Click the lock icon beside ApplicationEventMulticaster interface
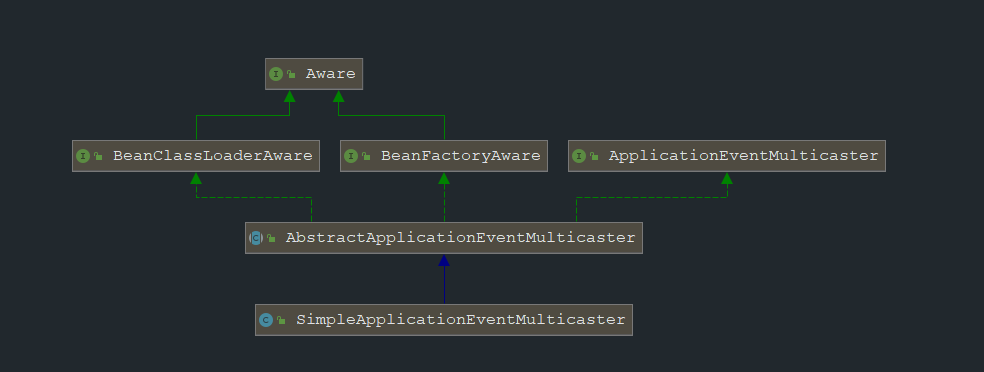This screenshot has width=984, height=372. click(x=594, y=156)
